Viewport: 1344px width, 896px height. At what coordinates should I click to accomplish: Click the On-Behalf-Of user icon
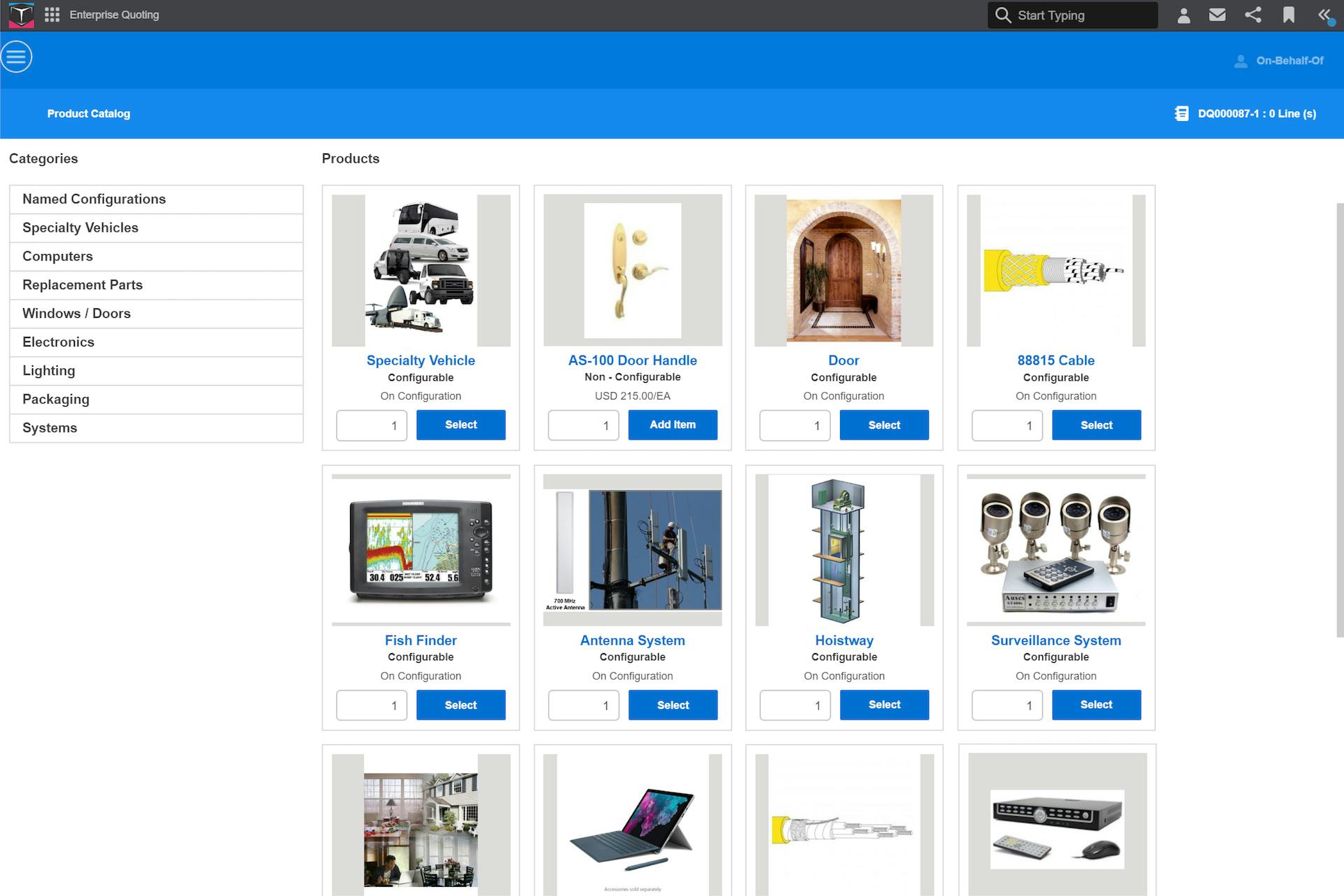(1240, 61)
